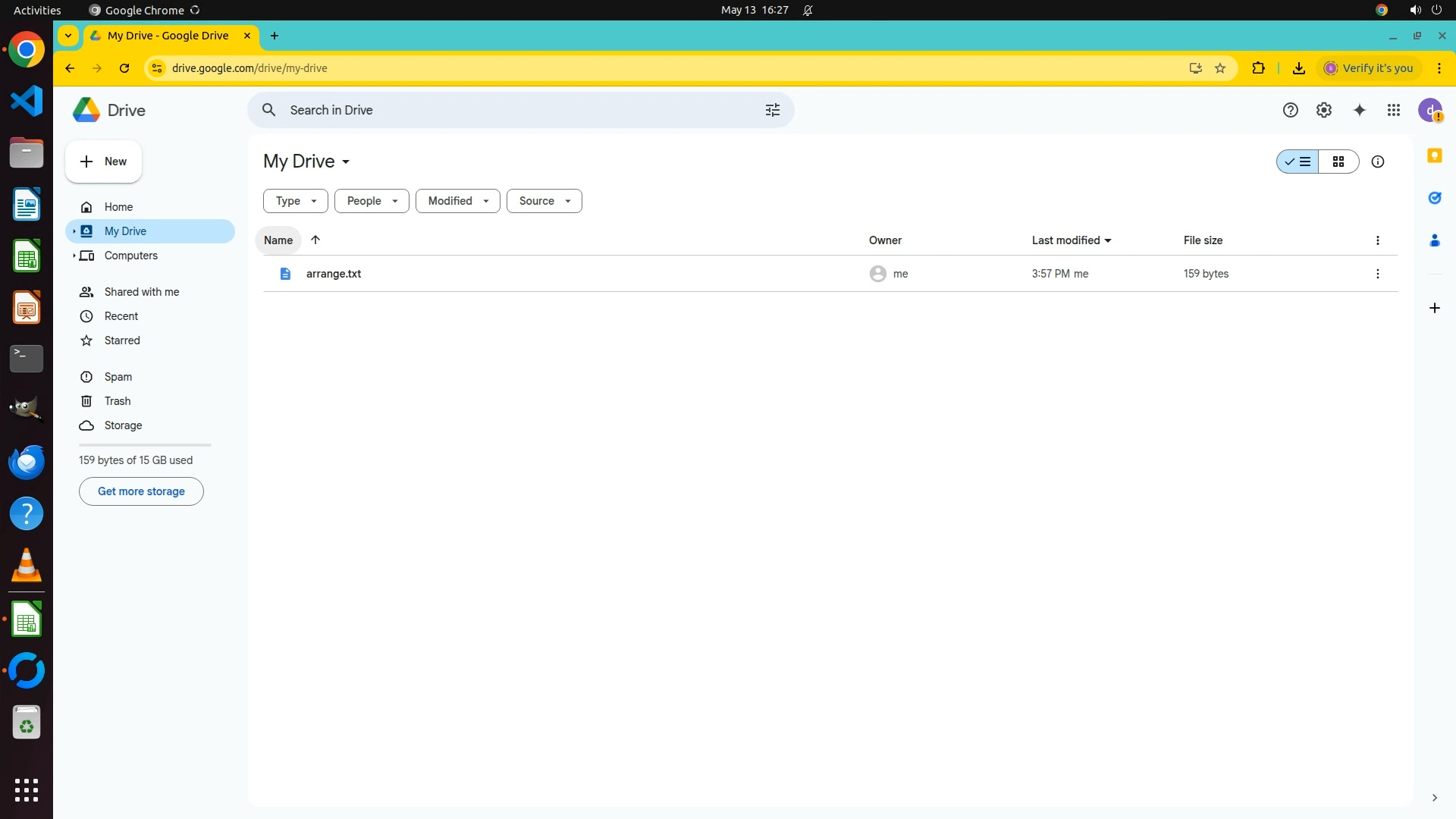Click the New button
Screen dimensions: 1456x819
pyautogui.click(x=103, y=162)
